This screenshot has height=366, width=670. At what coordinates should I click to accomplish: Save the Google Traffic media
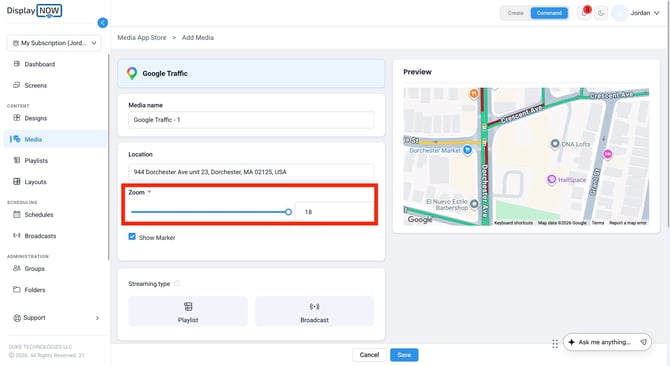[x=404, y=354]
